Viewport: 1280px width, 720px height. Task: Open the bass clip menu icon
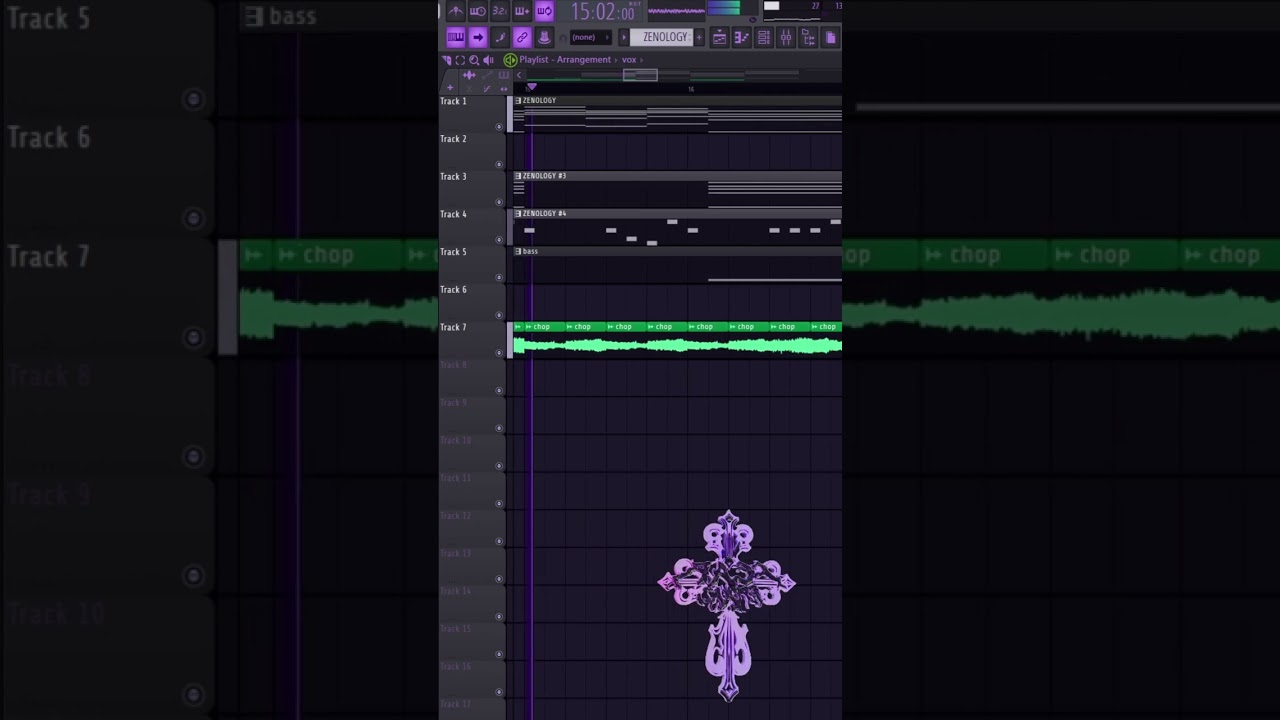(x=518, y=251)
